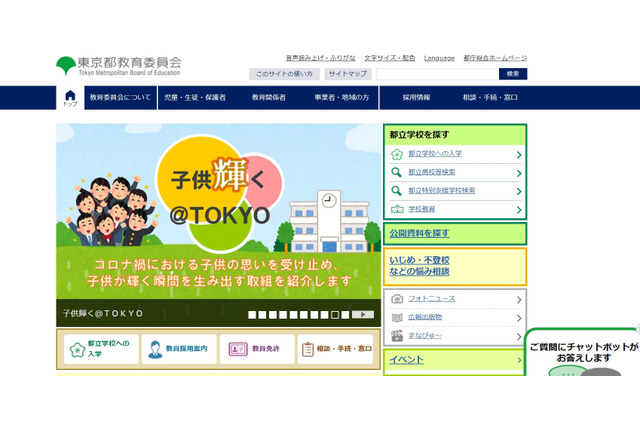This screenshot has height=426, width=640.
Task: Open the 相談・手続・窓口 navigation menu
Action: (x=490, y=98)
